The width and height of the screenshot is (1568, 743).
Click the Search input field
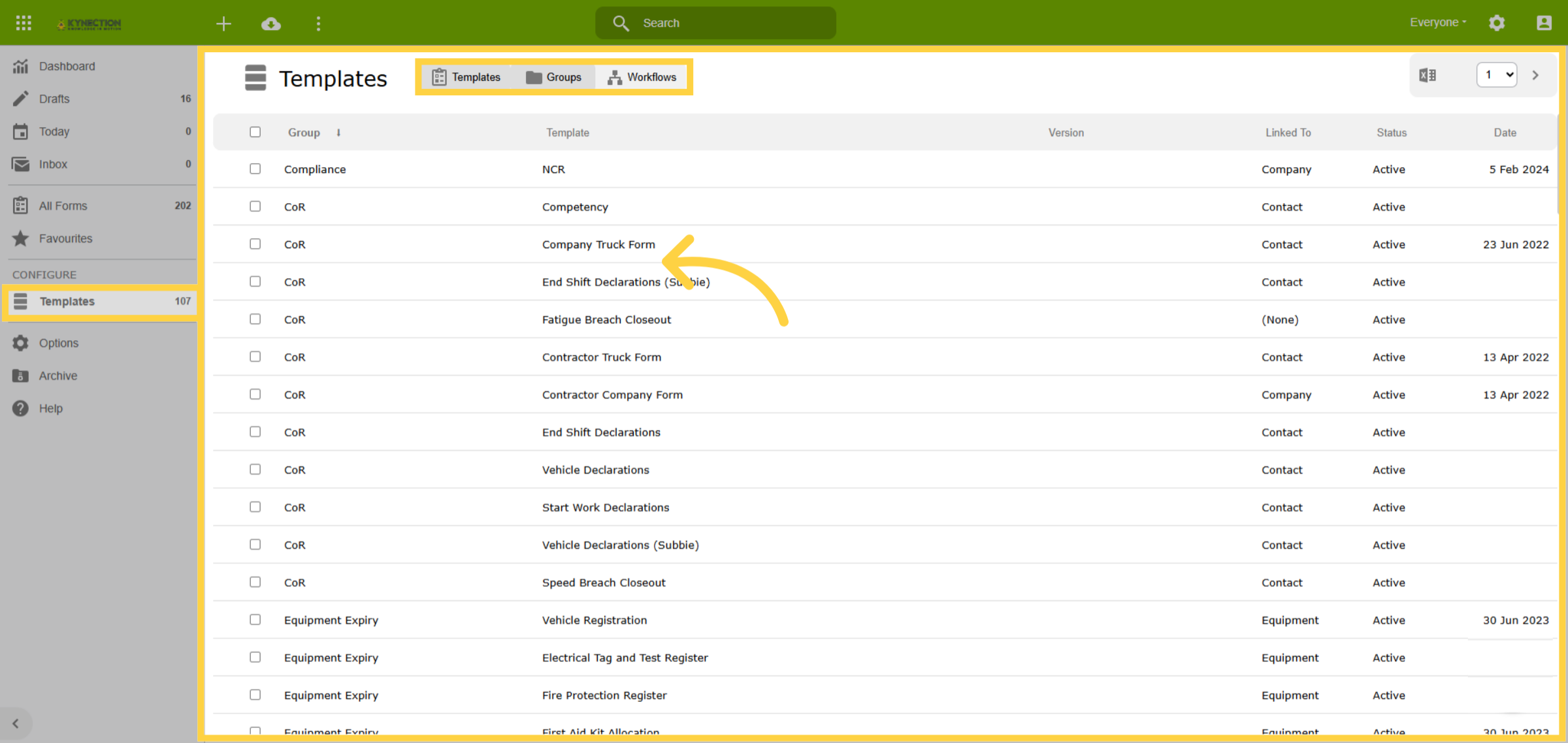pos(715,24)
